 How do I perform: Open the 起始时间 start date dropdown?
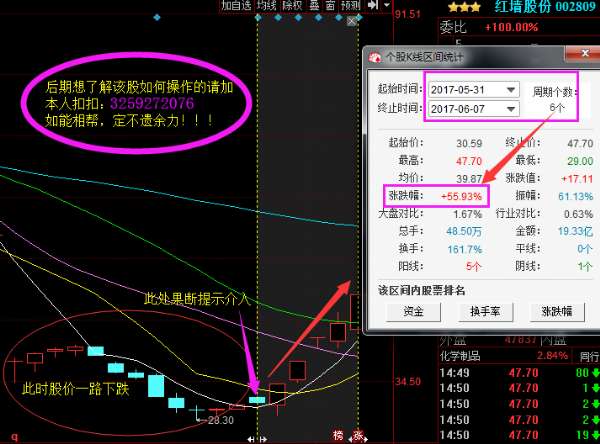pos(511,89)
